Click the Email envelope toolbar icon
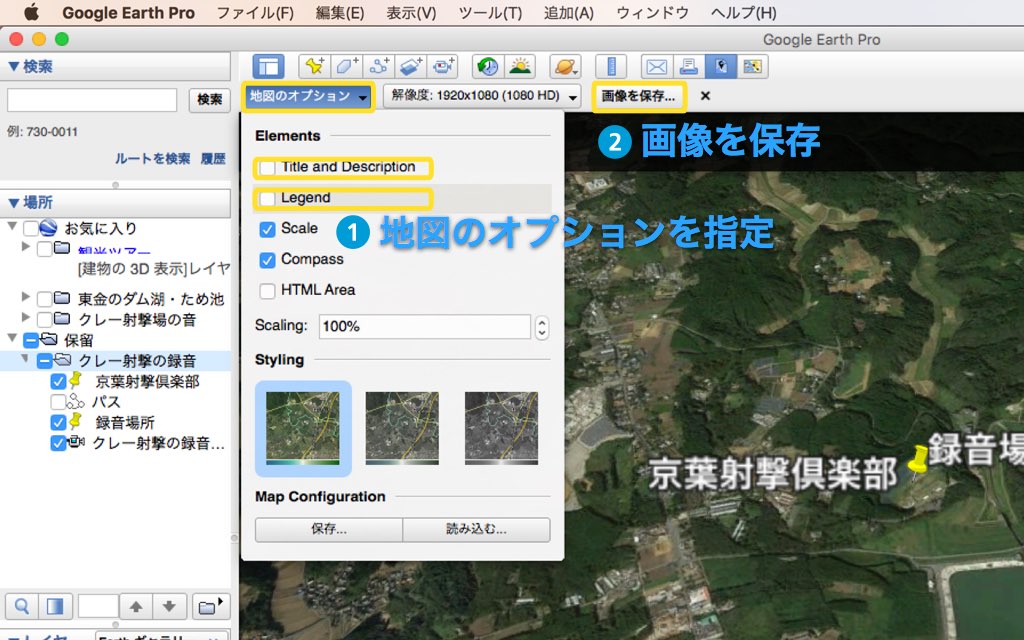 (x=656, y=66)
